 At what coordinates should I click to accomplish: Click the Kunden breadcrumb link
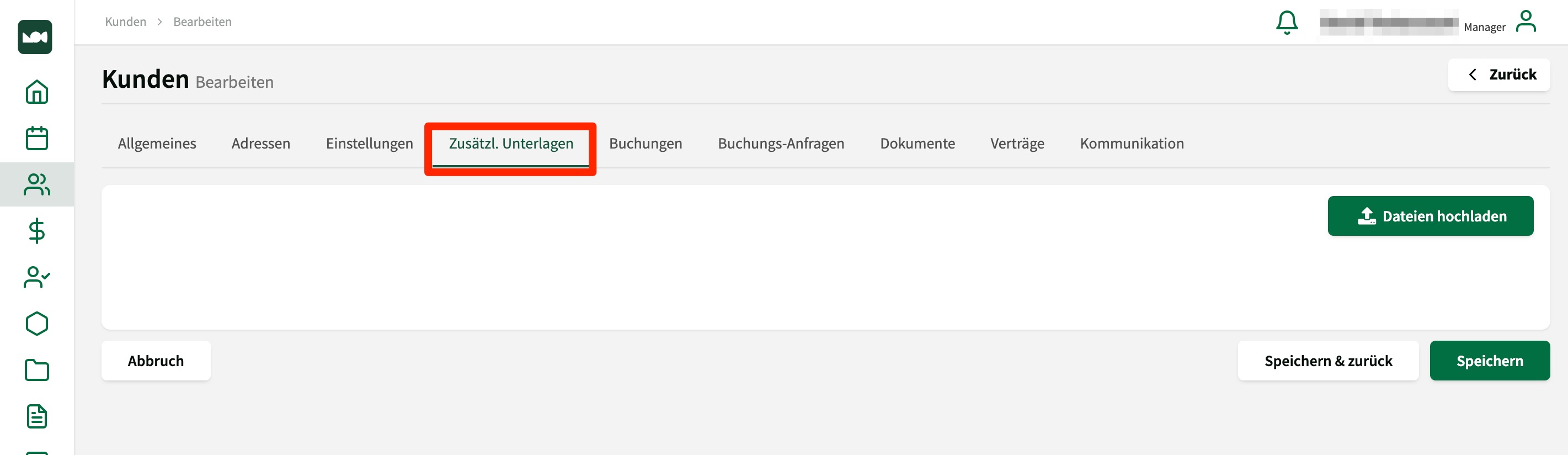pos(125,22)
